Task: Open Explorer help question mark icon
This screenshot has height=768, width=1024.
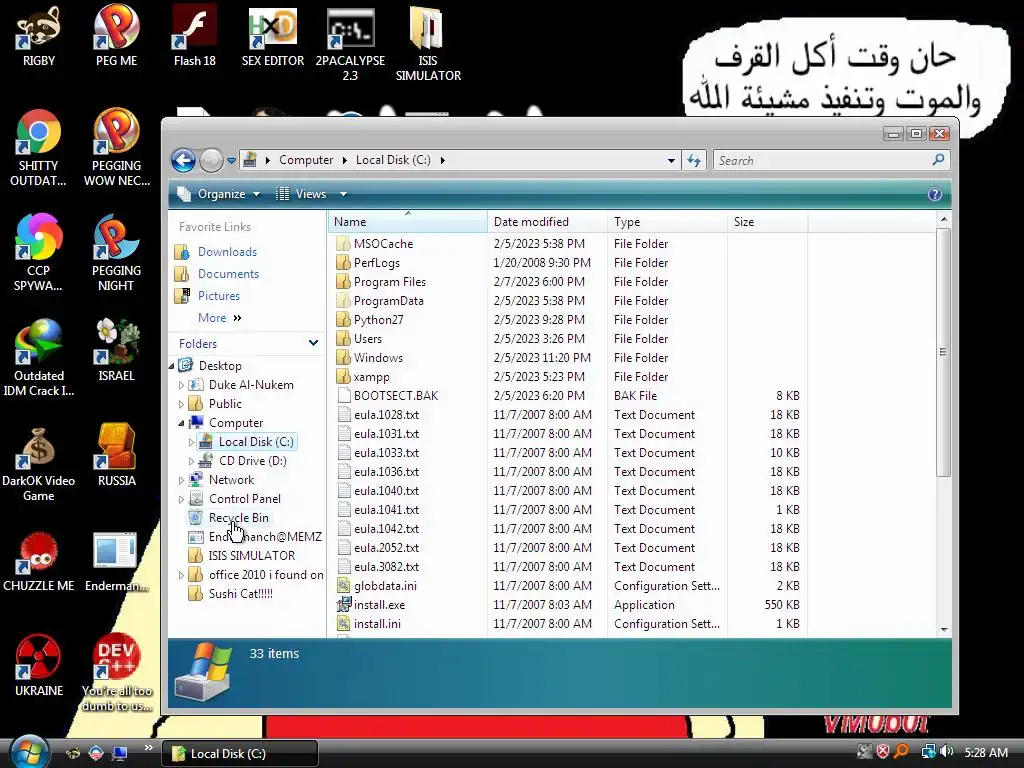Action: 935,194
